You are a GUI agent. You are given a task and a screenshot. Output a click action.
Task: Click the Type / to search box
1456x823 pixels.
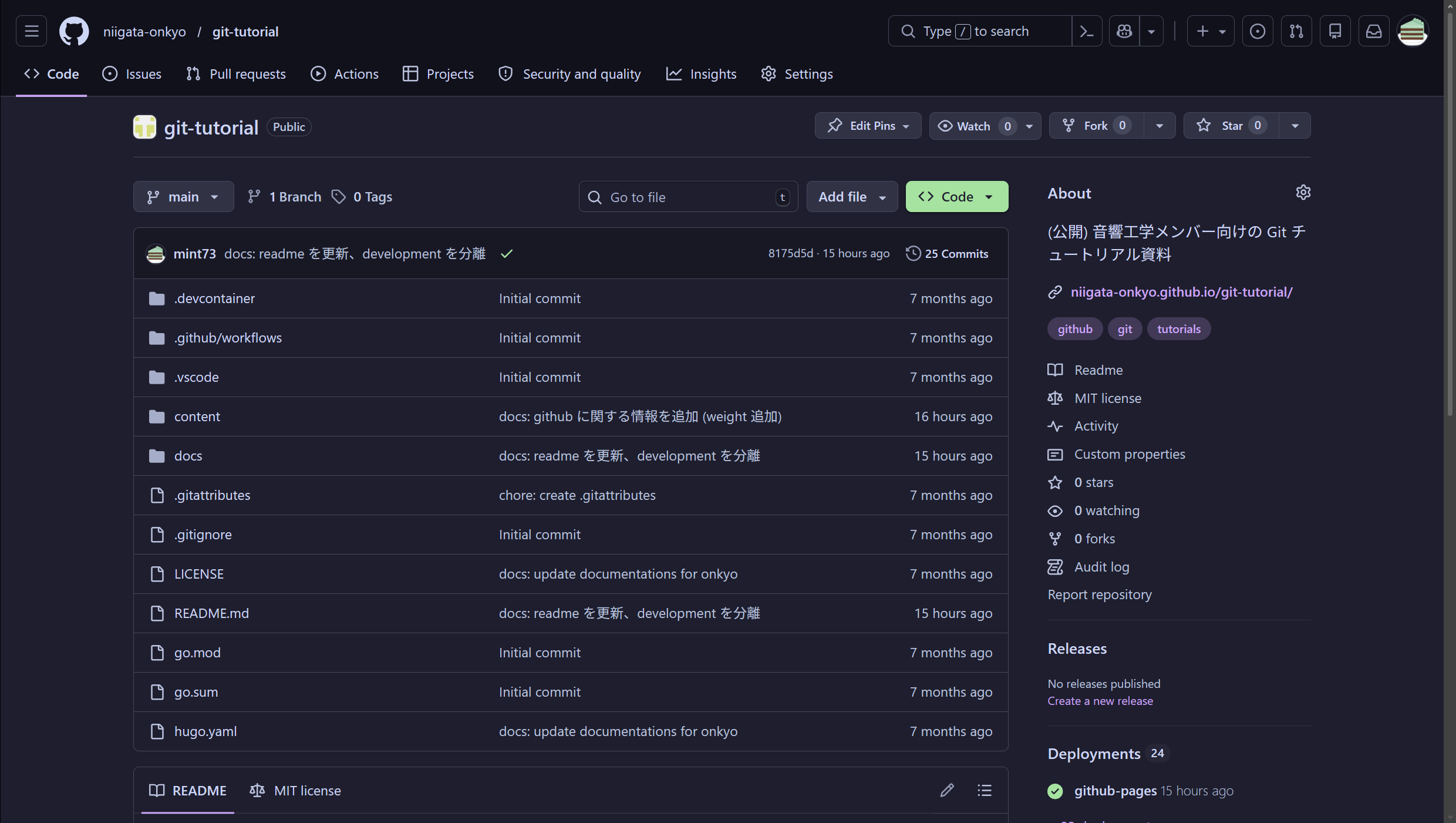click(980, 31)
